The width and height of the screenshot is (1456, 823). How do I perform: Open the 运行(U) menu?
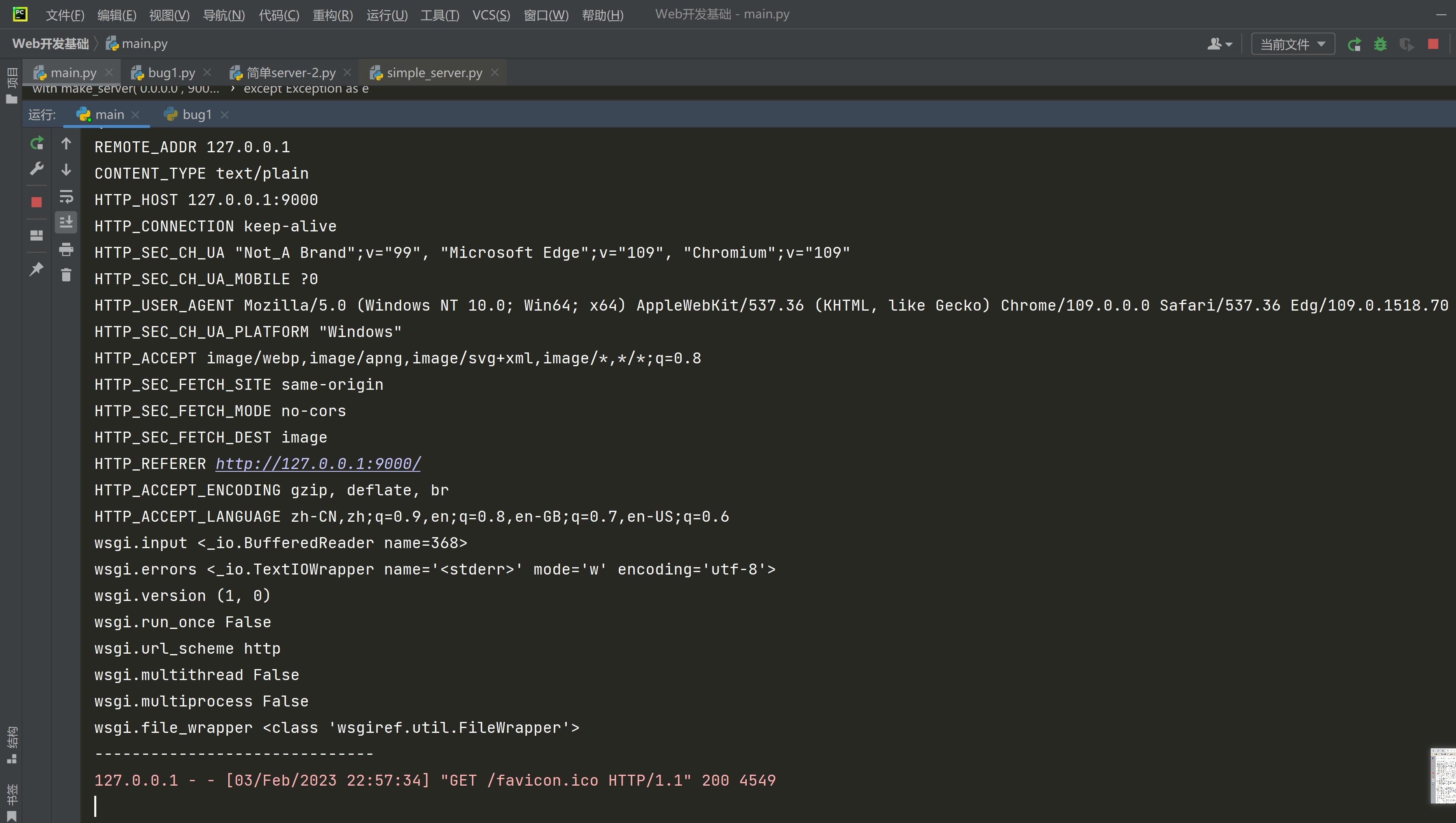click(387, 15)
